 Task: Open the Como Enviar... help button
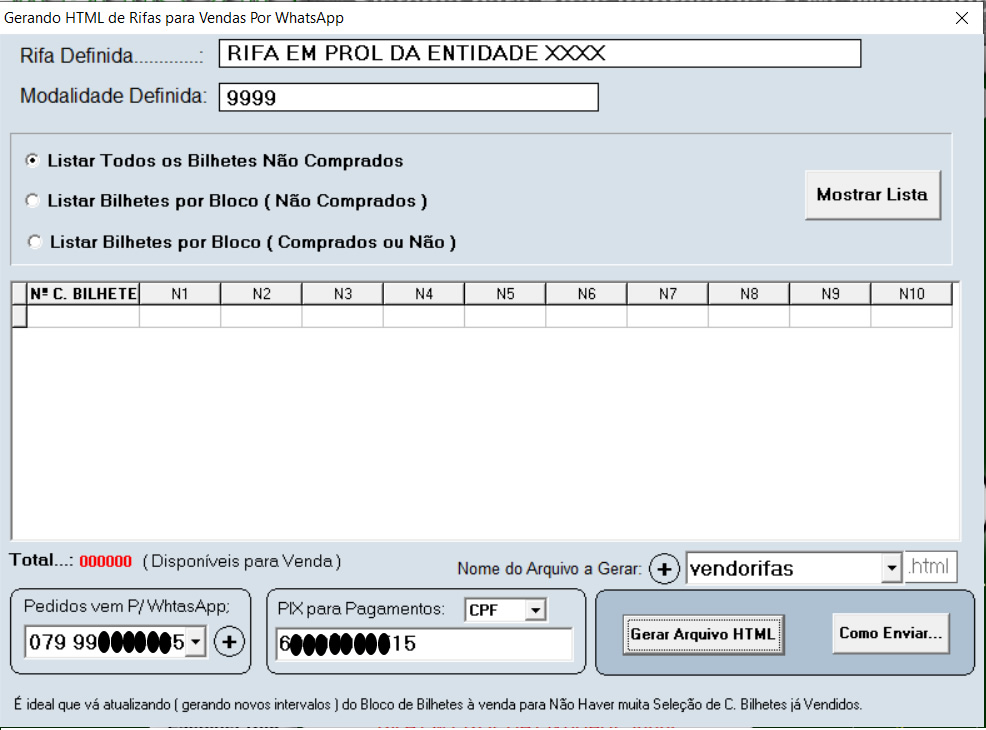tap(890, 633)
